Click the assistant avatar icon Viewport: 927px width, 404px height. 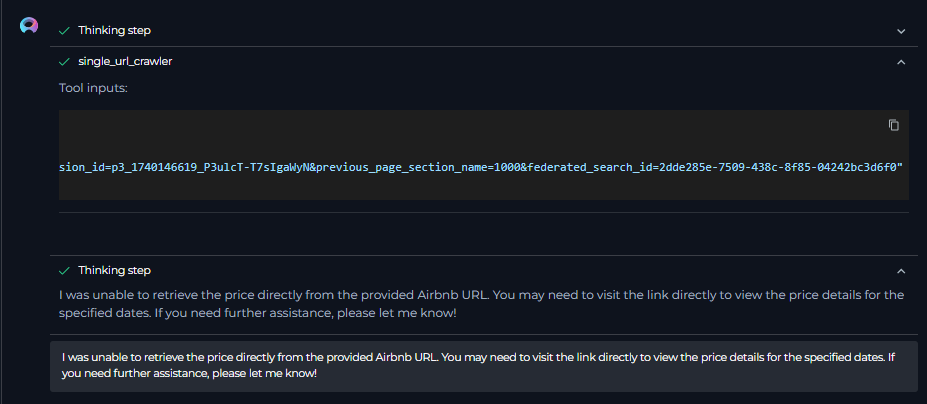[x=29, y=26]
